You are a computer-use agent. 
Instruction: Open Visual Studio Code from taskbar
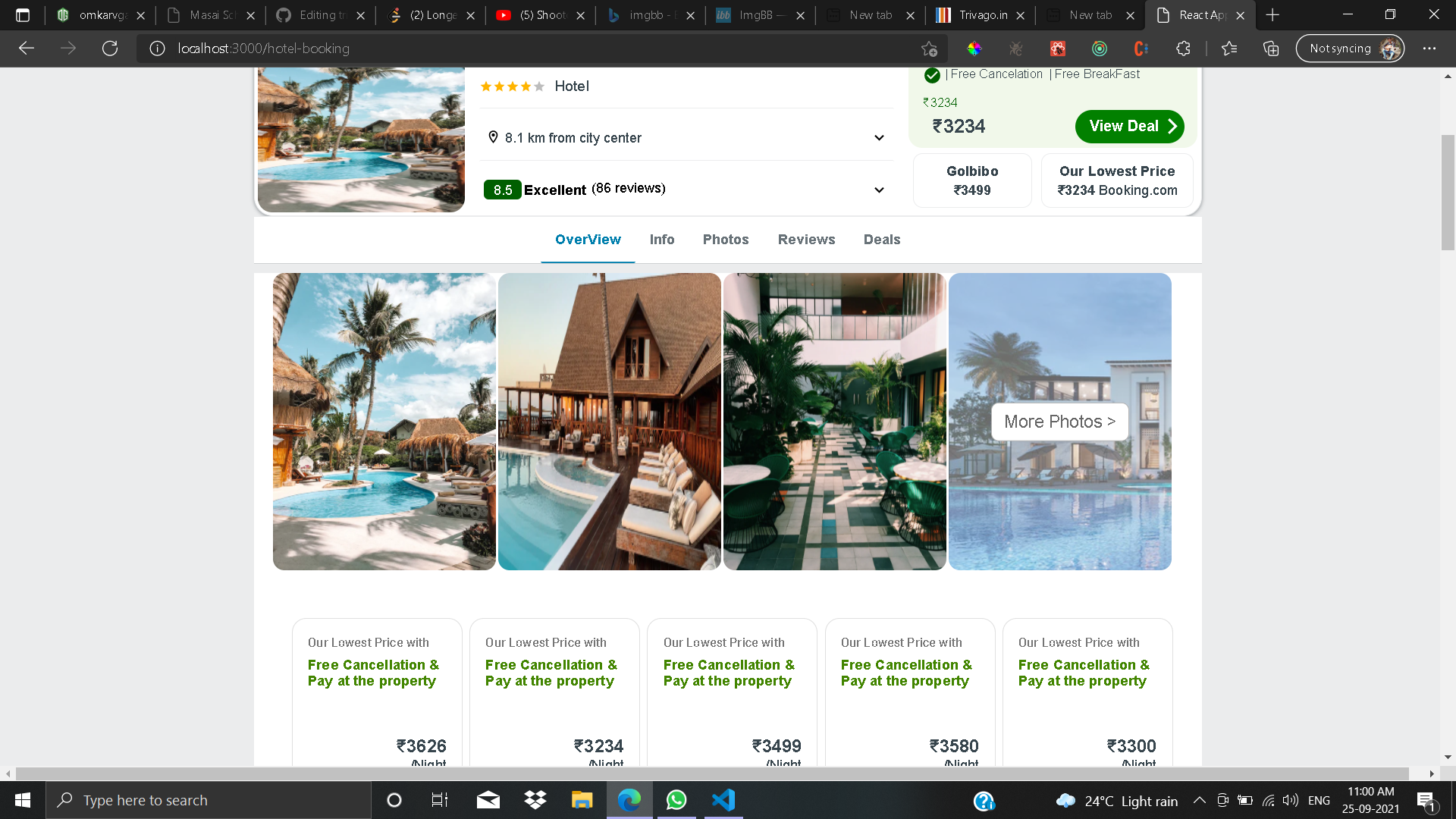tap(723, 800)
